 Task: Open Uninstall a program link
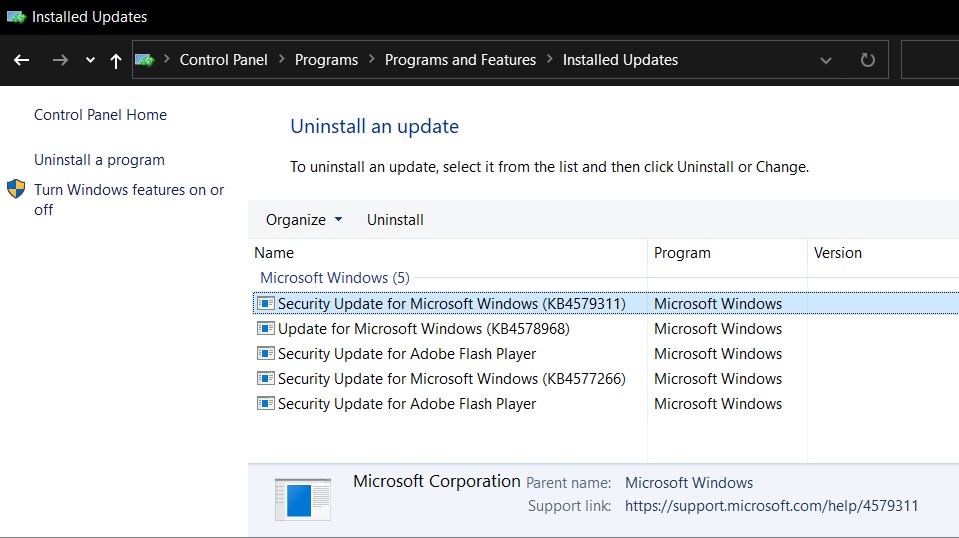point(99,160)
